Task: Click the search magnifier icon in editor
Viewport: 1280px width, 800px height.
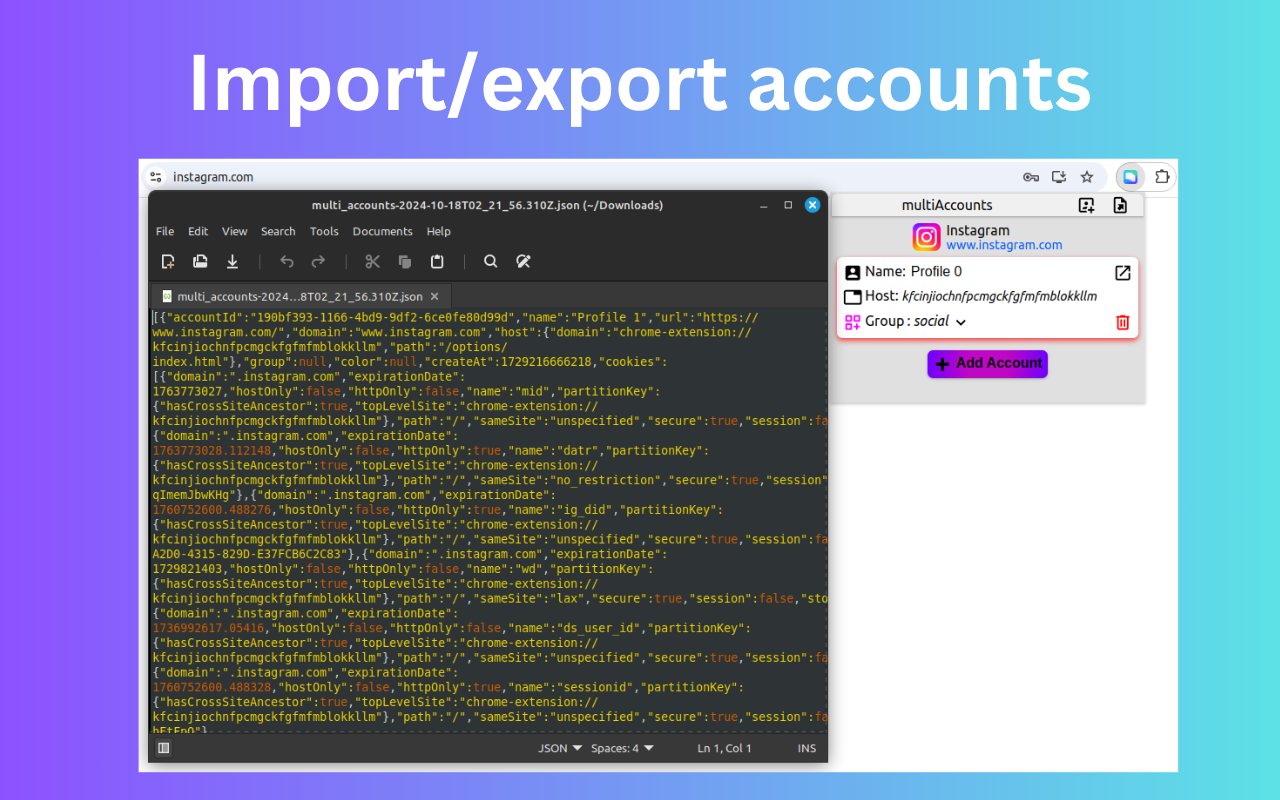Action: pyautogui.click(x=491, y=261)
